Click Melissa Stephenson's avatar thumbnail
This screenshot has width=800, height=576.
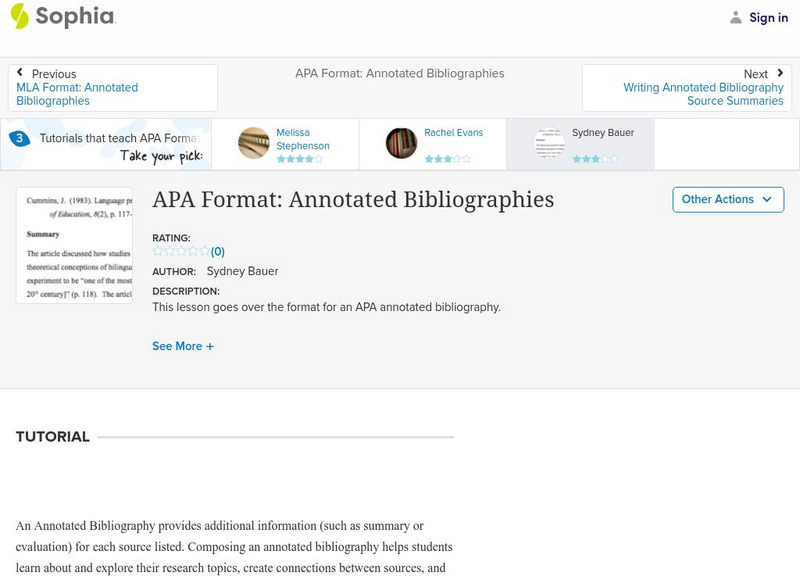(x=254, y=143)
